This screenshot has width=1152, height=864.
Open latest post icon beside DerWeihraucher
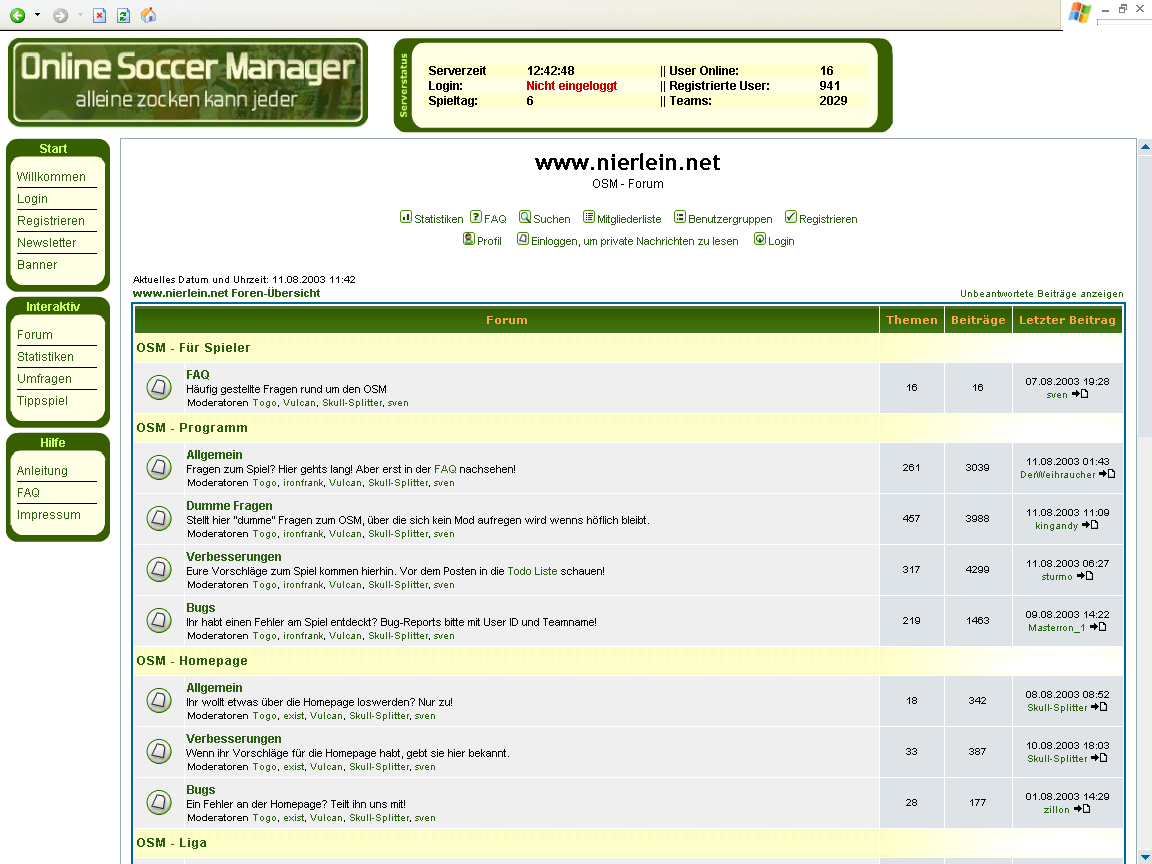coord(1107,475)
